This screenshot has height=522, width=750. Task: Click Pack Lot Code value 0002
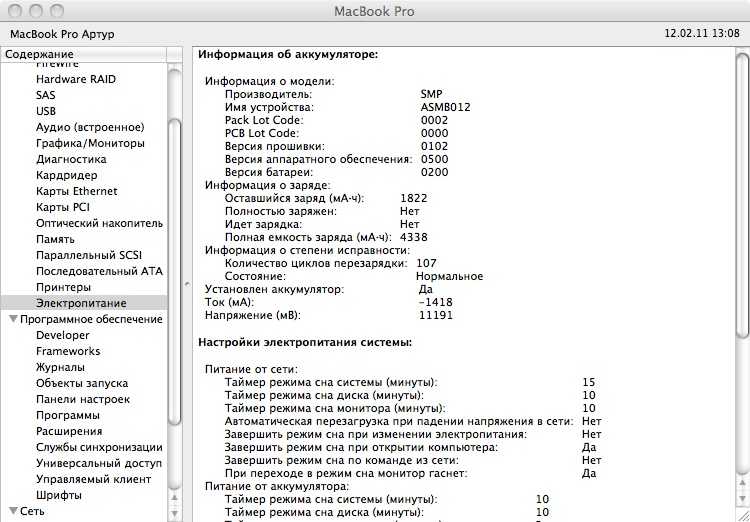click(x=435, y=120)
